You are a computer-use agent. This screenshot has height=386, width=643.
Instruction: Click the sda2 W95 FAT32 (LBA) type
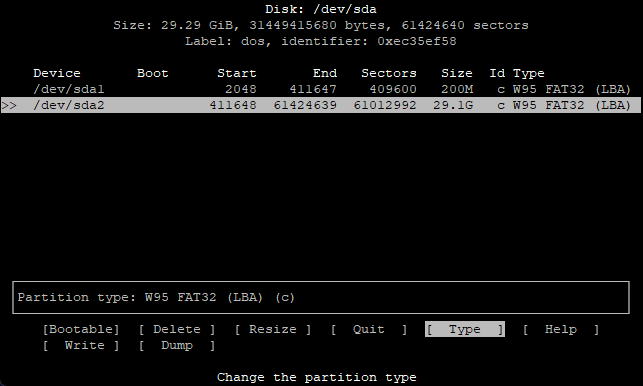point(572,105)
